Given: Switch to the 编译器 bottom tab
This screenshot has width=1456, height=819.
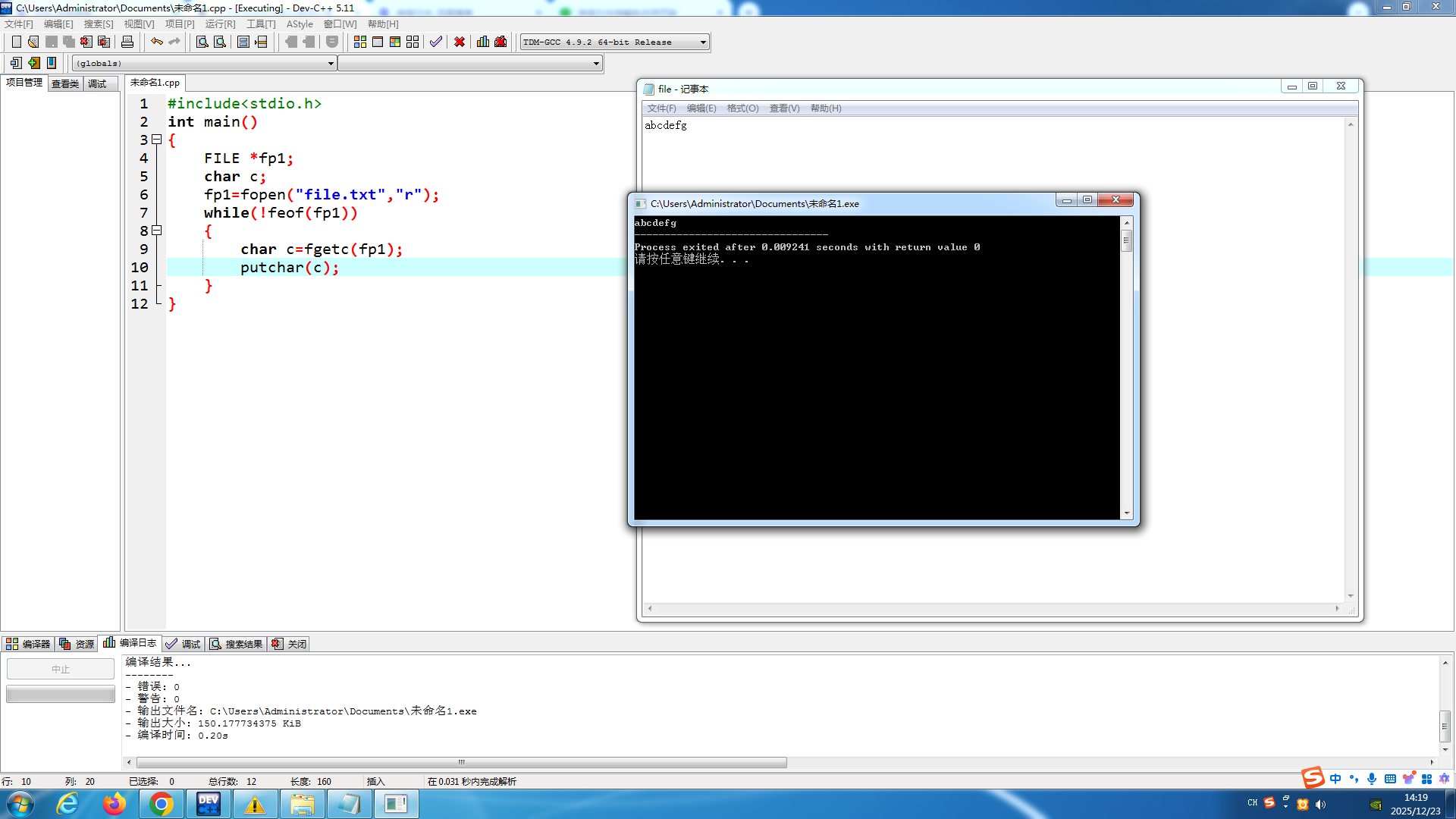Looking at the screenshot, I should click(x=28, y=644).
